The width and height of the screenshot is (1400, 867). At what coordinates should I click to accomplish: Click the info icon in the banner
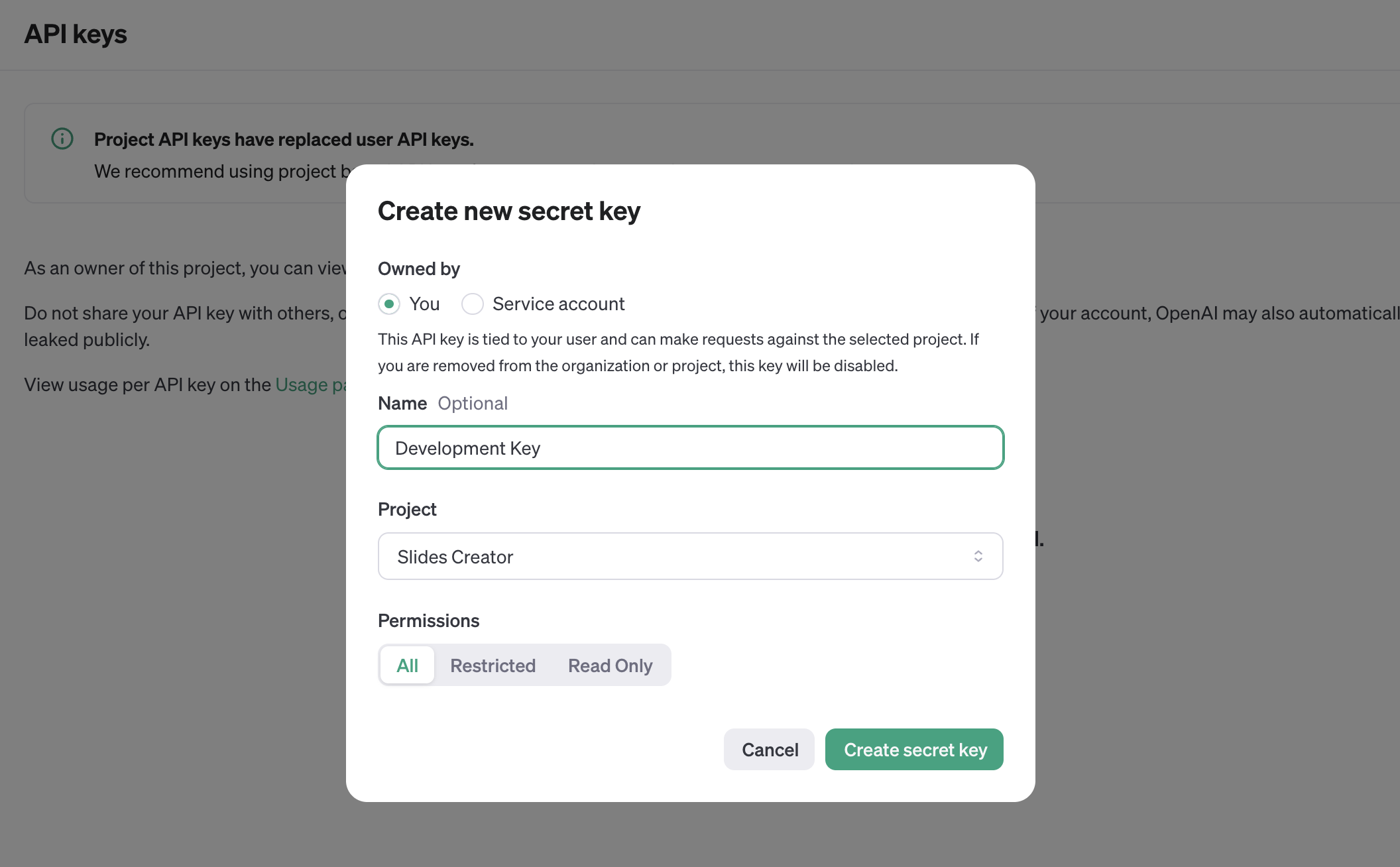[x=62, y=139]
